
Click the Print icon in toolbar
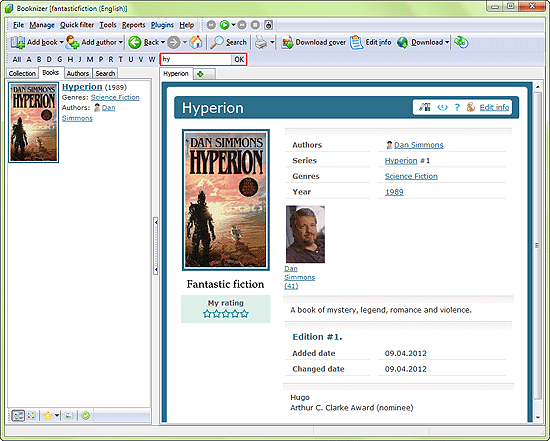pyautogui.click(x=261, y=43)
